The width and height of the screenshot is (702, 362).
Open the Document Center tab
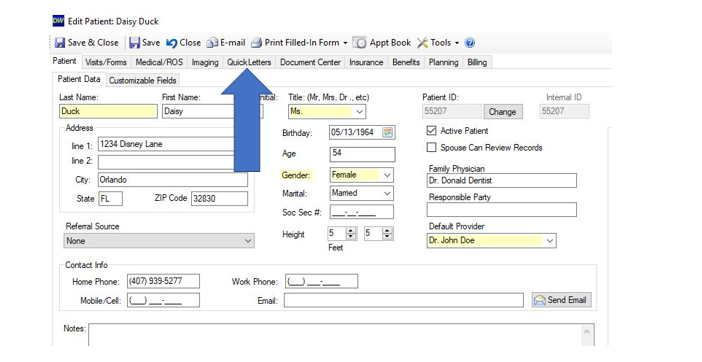point(310,62)
